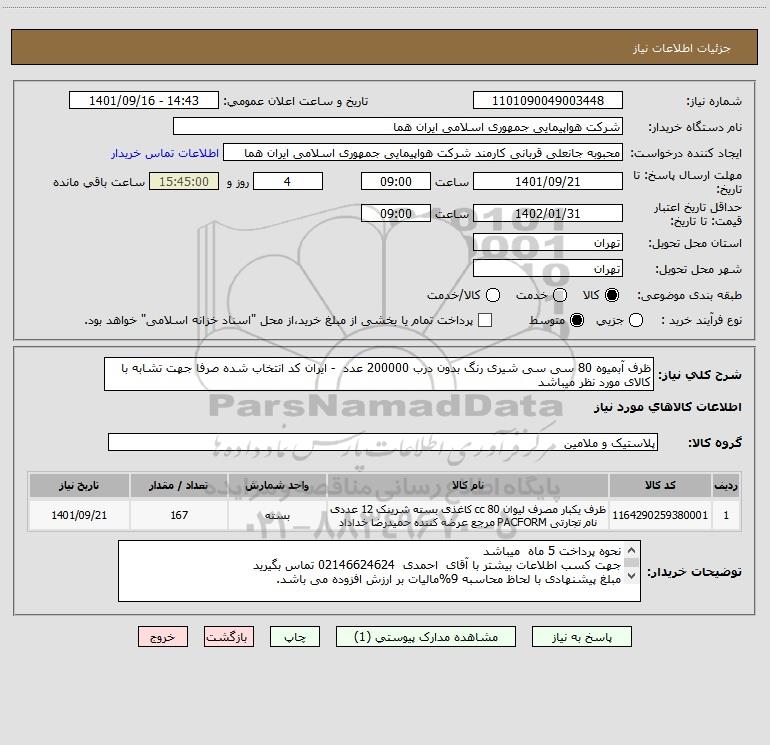Click the نام کالا column header

point(468,485)
